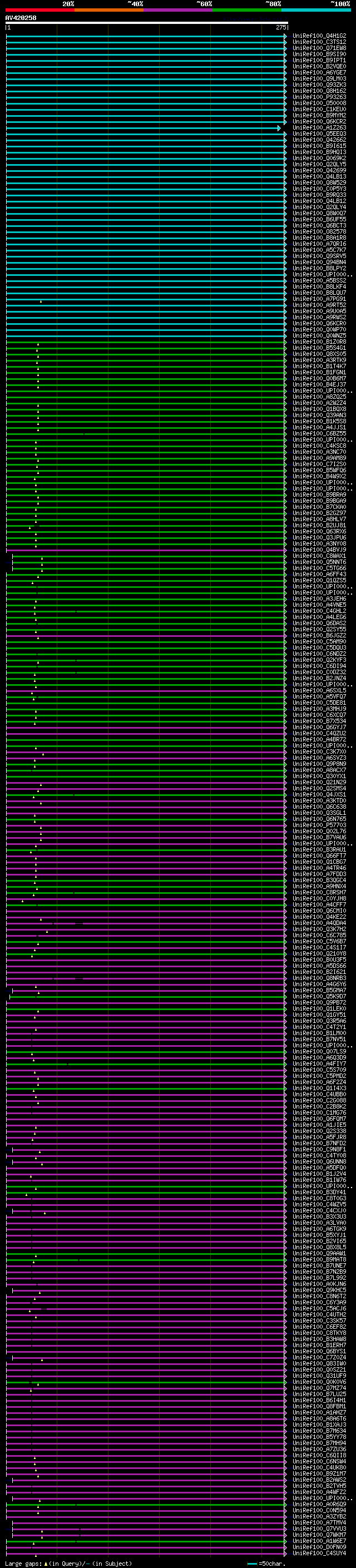
Task: Click hit label UniRef100_A7PG91
Action: point(319,299)
